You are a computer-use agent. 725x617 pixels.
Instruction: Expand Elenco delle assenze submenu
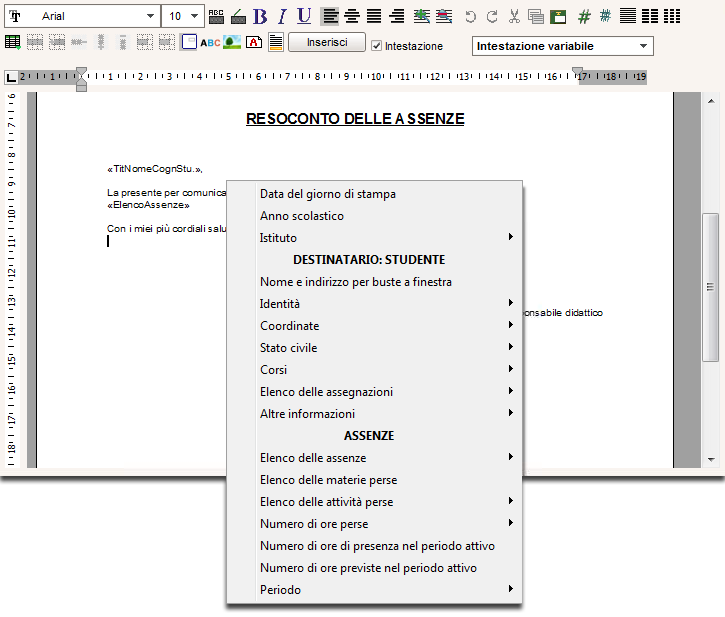point(375,458)
